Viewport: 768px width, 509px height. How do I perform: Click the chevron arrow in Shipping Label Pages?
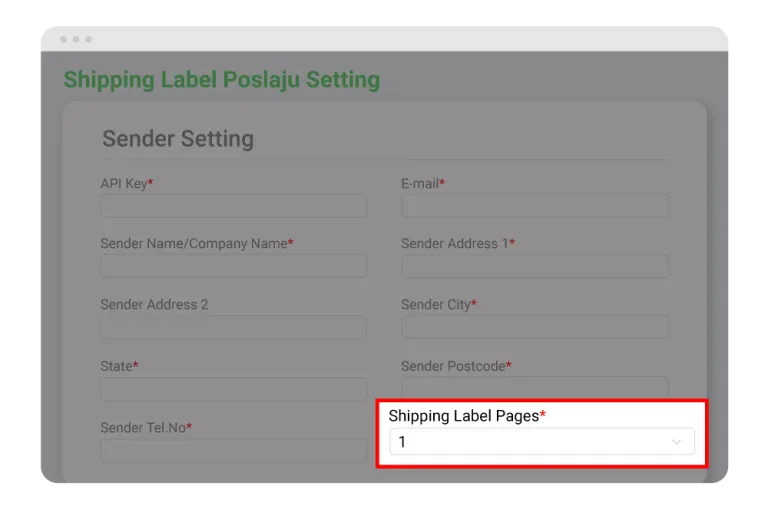pos(676,442)
